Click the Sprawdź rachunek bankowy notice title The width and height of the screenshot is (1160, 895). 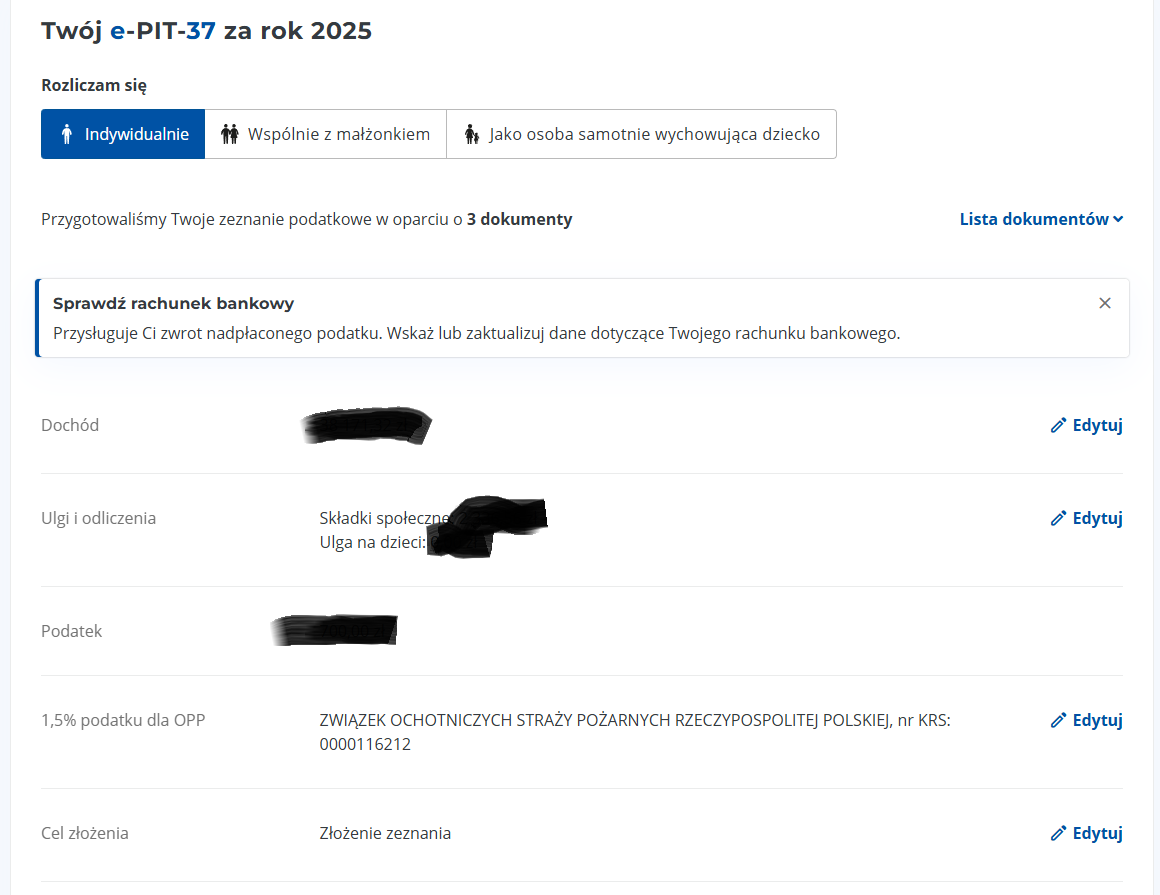[x=173, y=303]
